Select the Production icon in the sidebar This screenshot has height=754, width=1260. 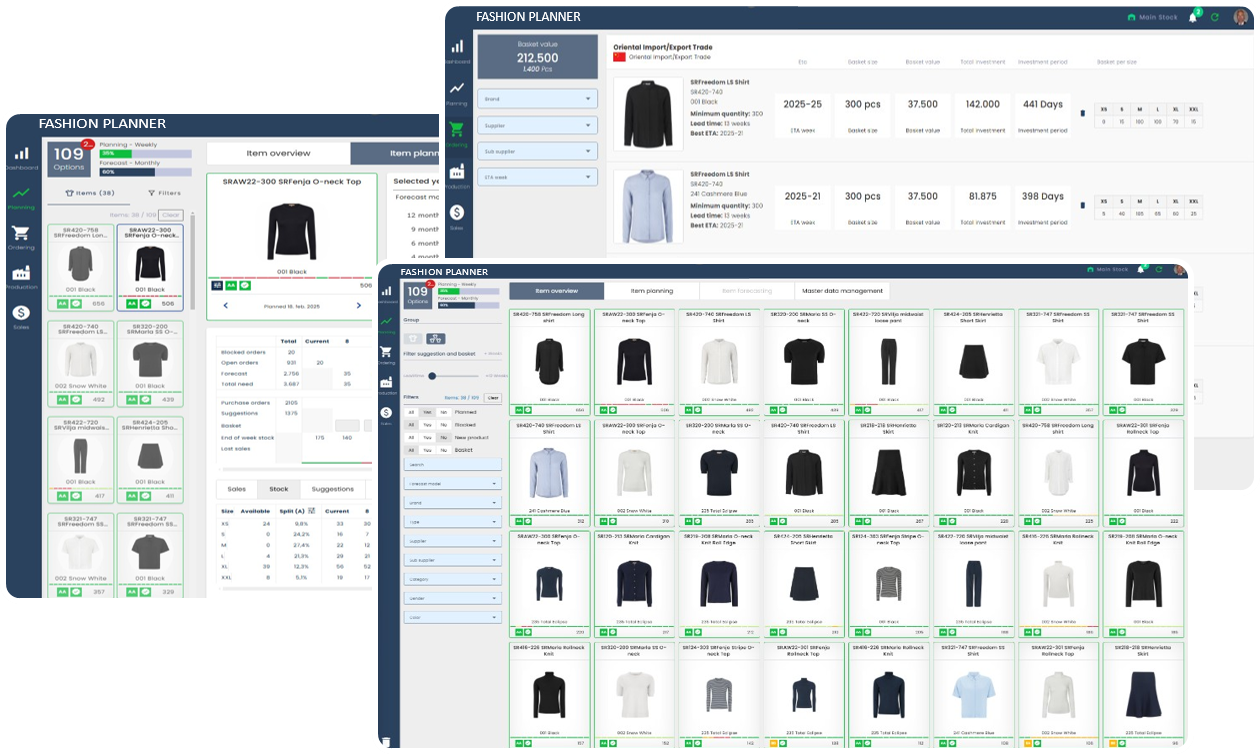(387, 380)
